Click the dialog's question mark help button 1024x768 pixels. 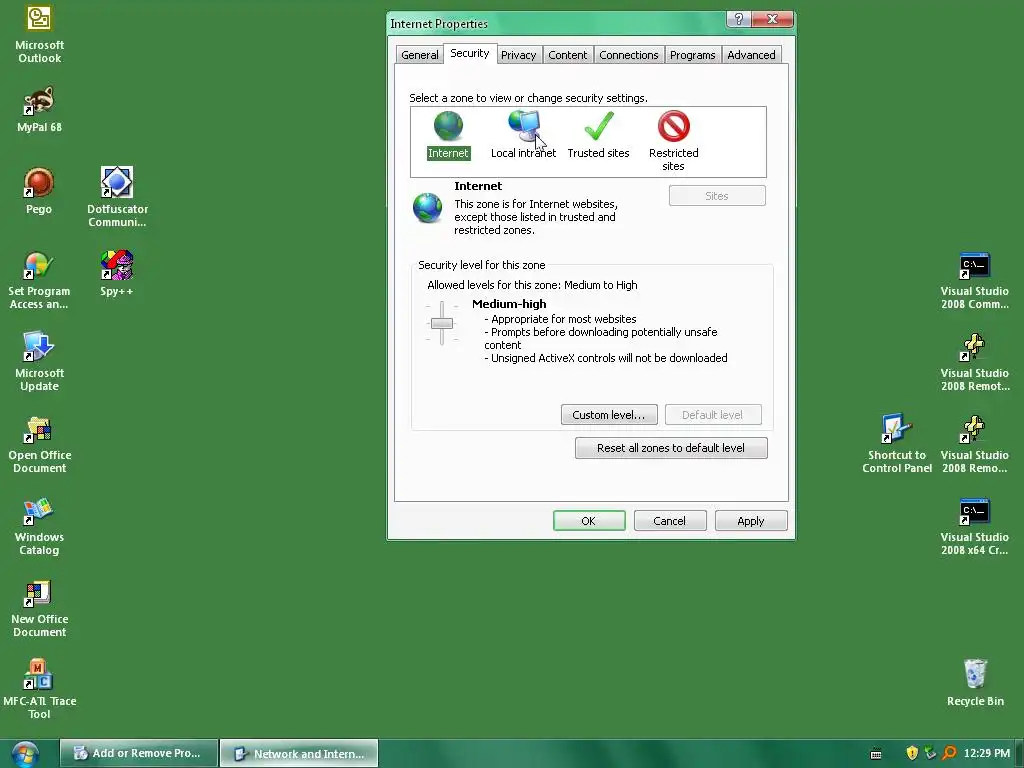click(738, 19)
